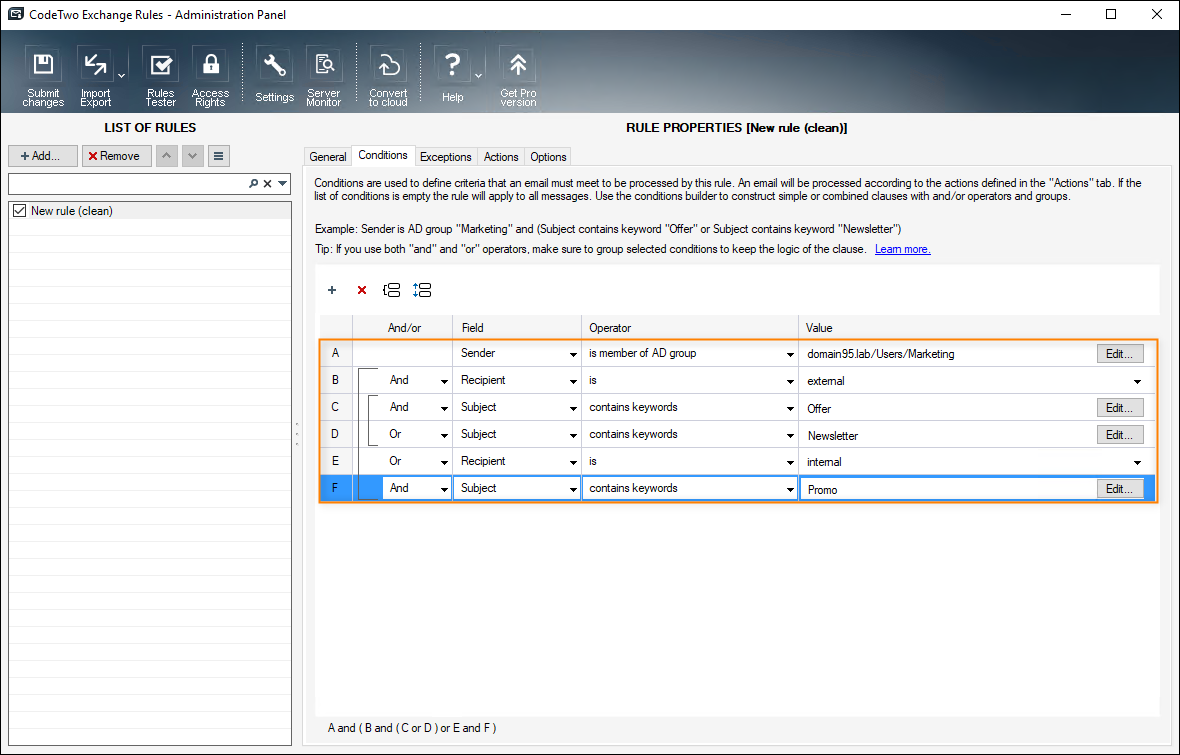Add a new condition with plus icon
This screenshot has width=1180, height=755.
click(x=332, y=290)
